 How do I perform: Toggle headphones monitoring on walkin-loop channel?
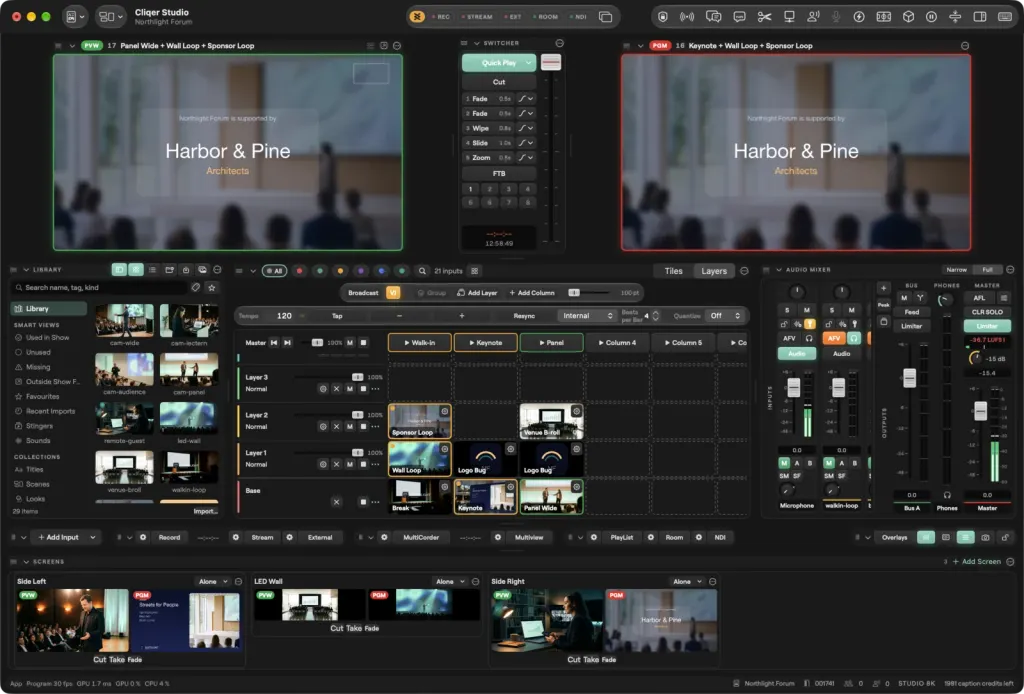(x=854, y=338)
